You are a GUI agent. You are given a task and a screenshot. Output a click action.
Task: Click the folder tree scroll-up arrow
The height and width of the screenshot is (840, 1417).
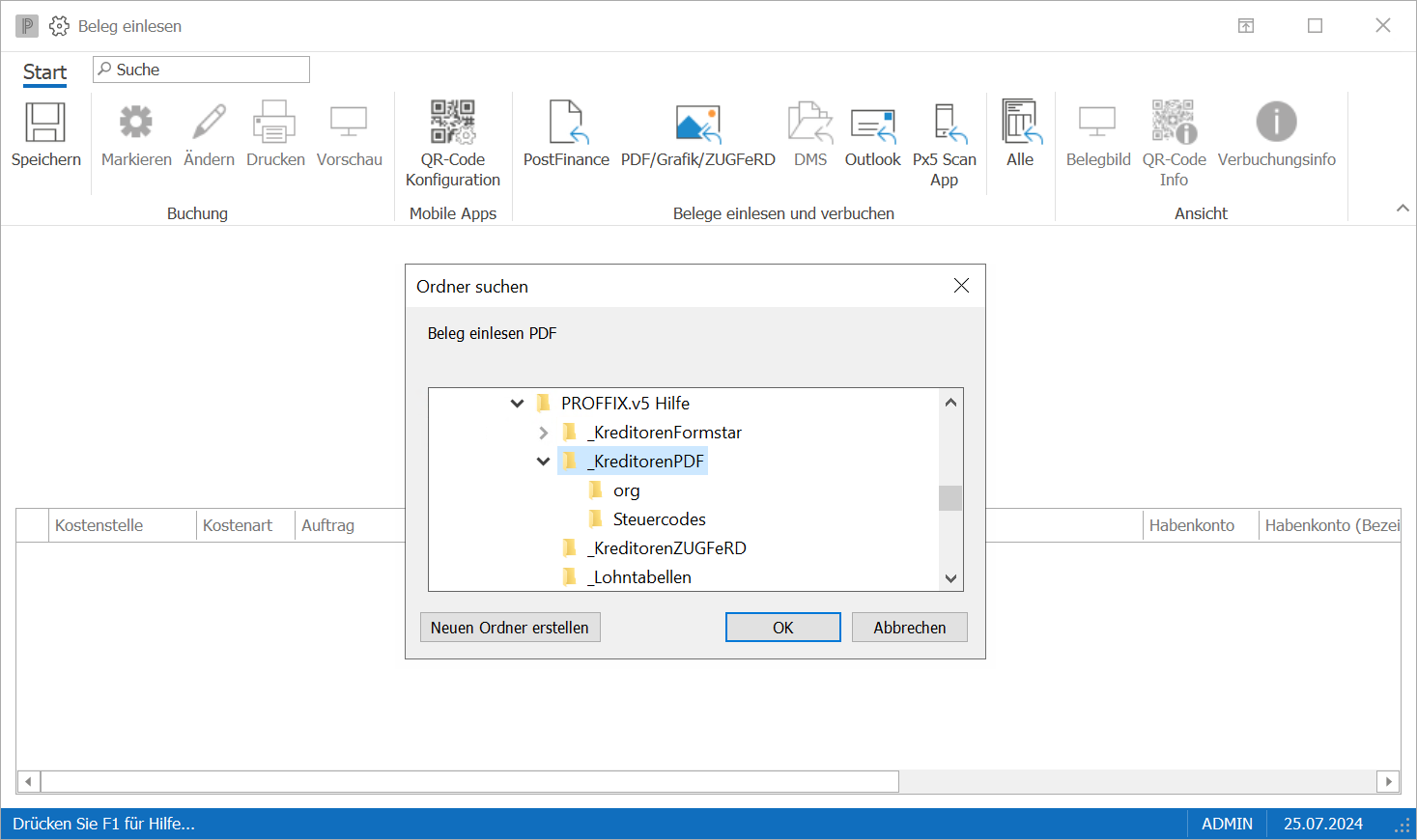coord(950,403)
